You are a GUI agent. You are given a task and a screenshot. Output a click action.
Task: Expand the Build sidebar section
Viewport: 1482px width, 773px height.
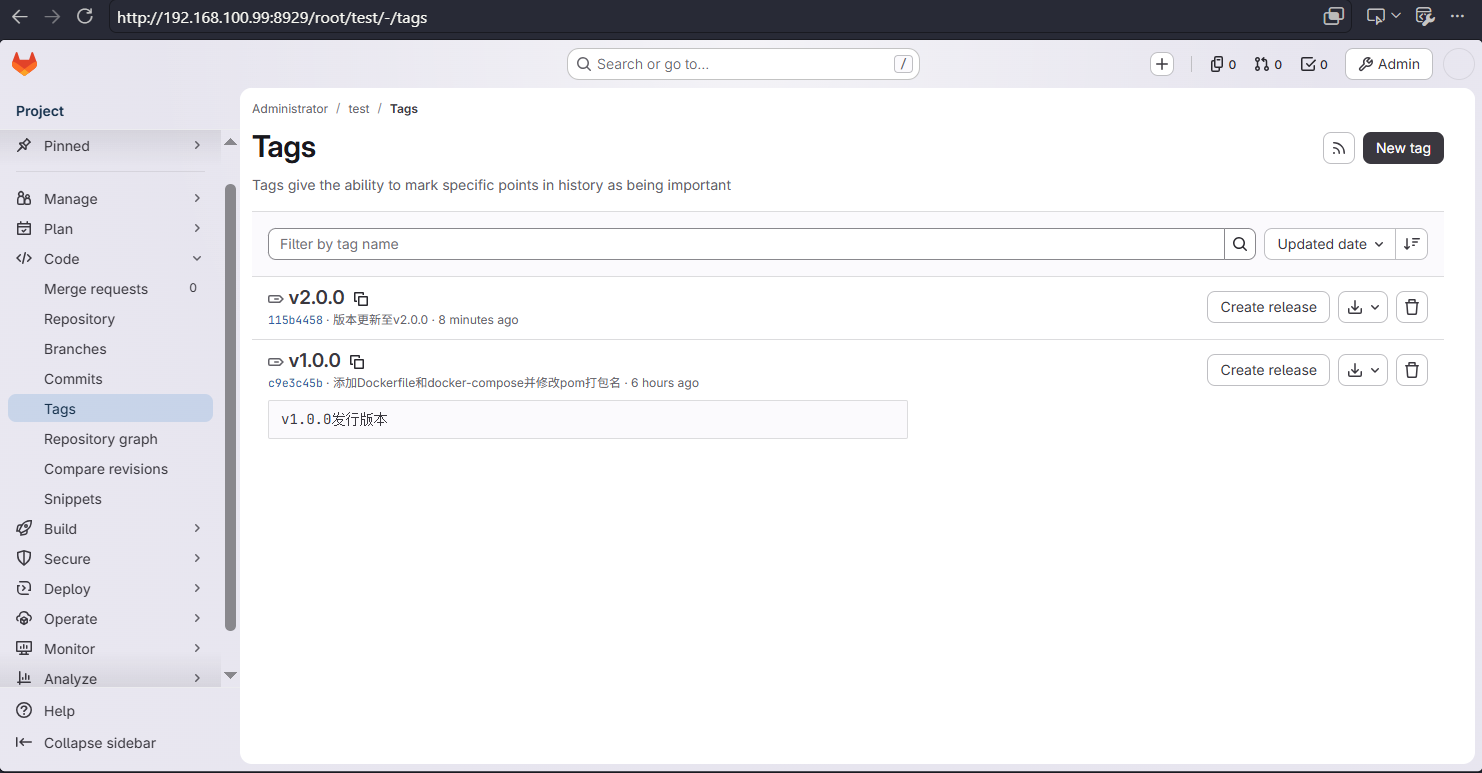(110, 529)
